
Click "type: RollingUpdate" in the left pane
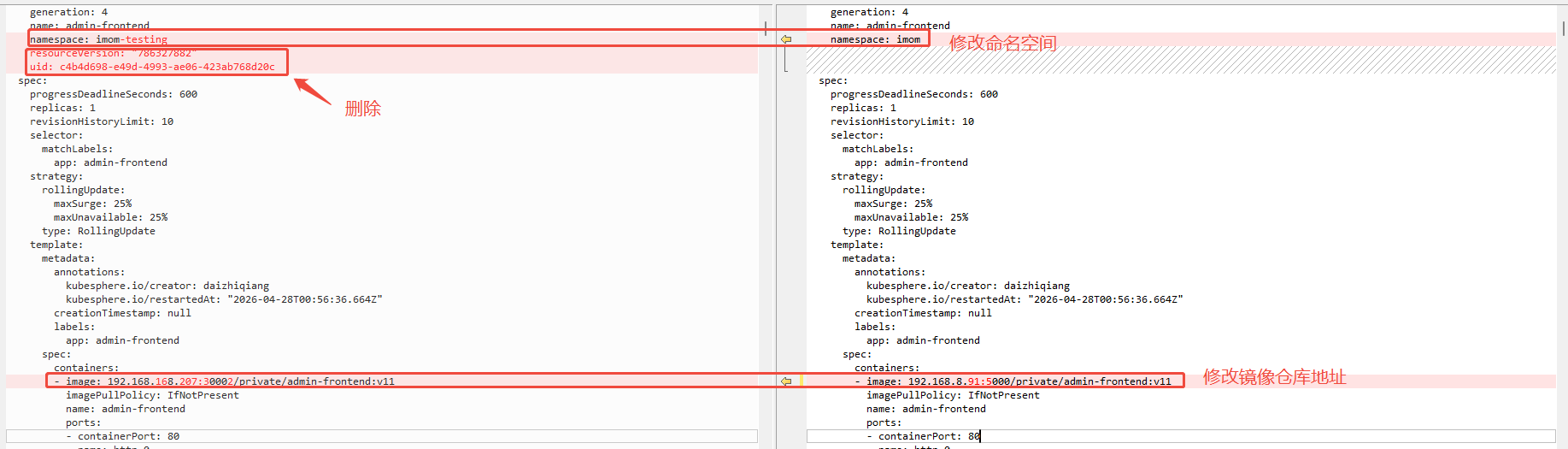coord(98,231)
